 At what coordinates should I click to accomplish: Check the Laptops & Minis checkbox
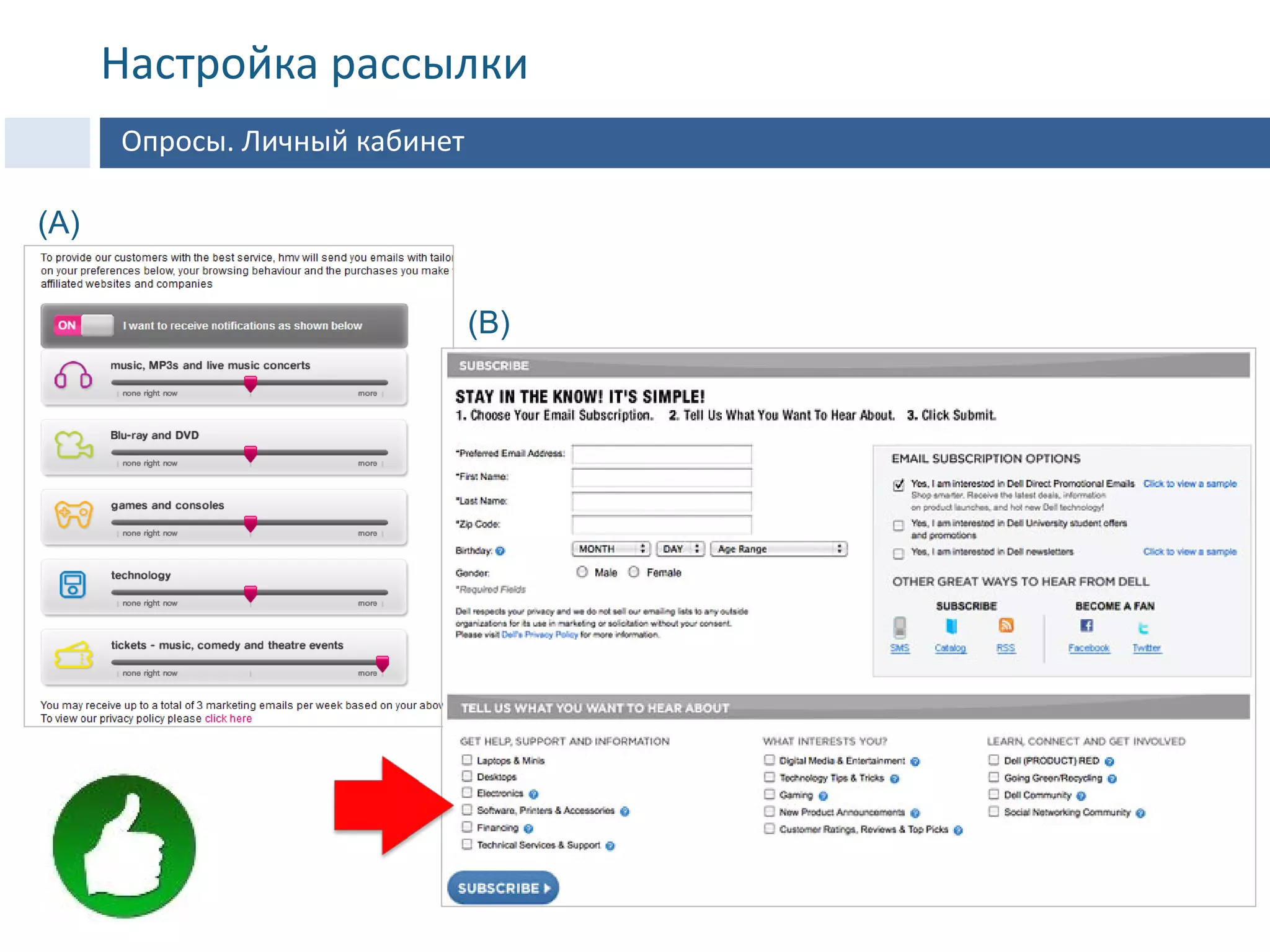tap(467, 760)
